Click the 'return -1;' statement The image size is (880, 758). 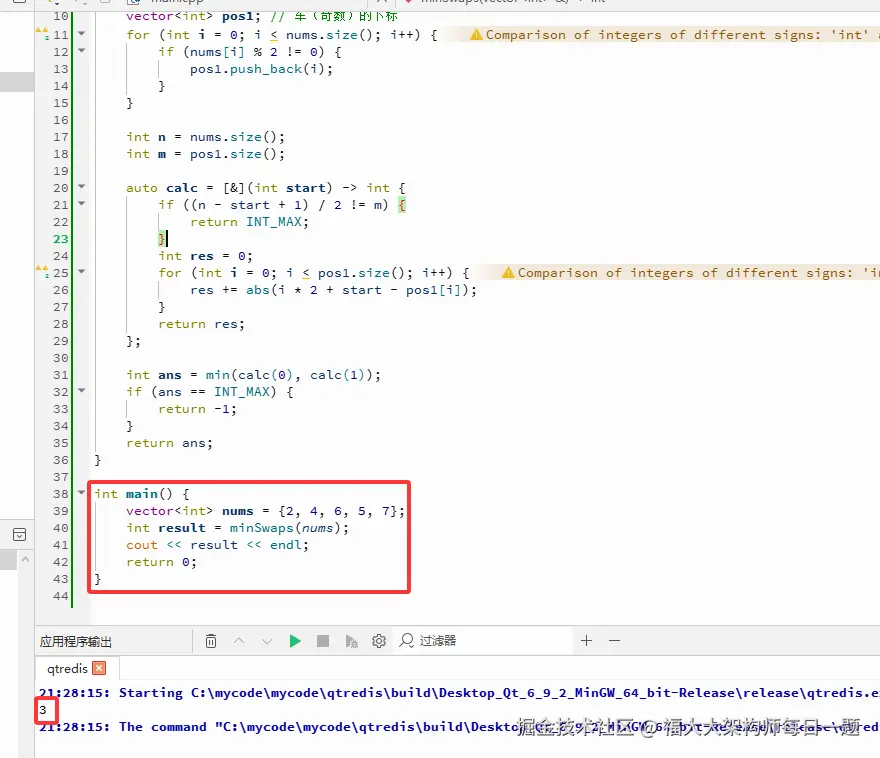(x=198, y=409)
